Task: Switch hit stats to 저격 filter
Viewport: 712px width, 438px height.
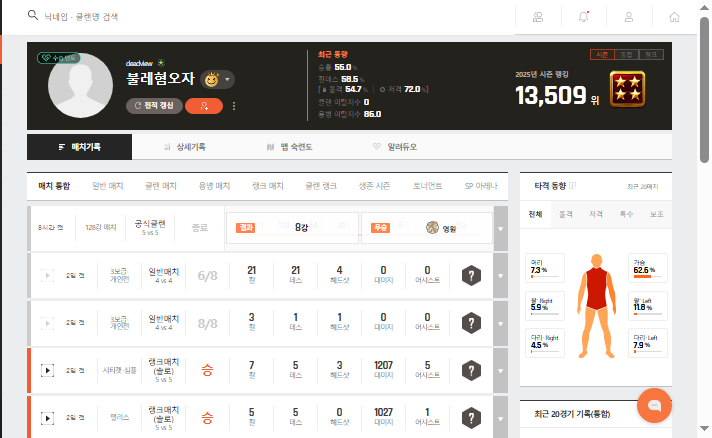Action: tap(596, 213)
